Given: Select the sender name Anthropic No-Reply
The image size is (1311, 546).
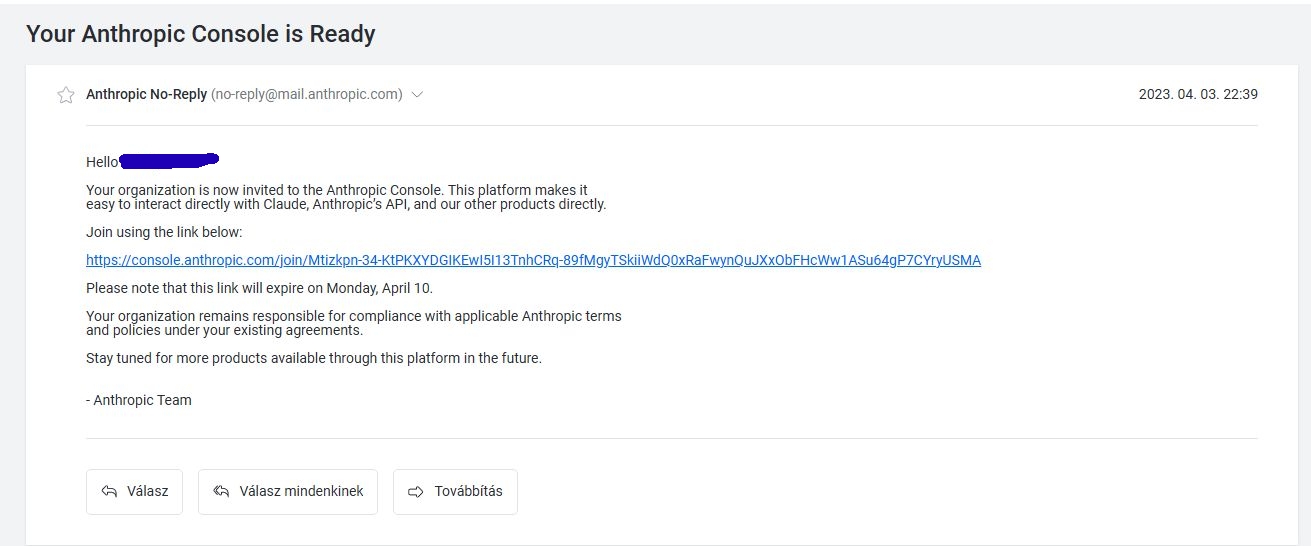Looking at the screenshot, I should 147,95.
